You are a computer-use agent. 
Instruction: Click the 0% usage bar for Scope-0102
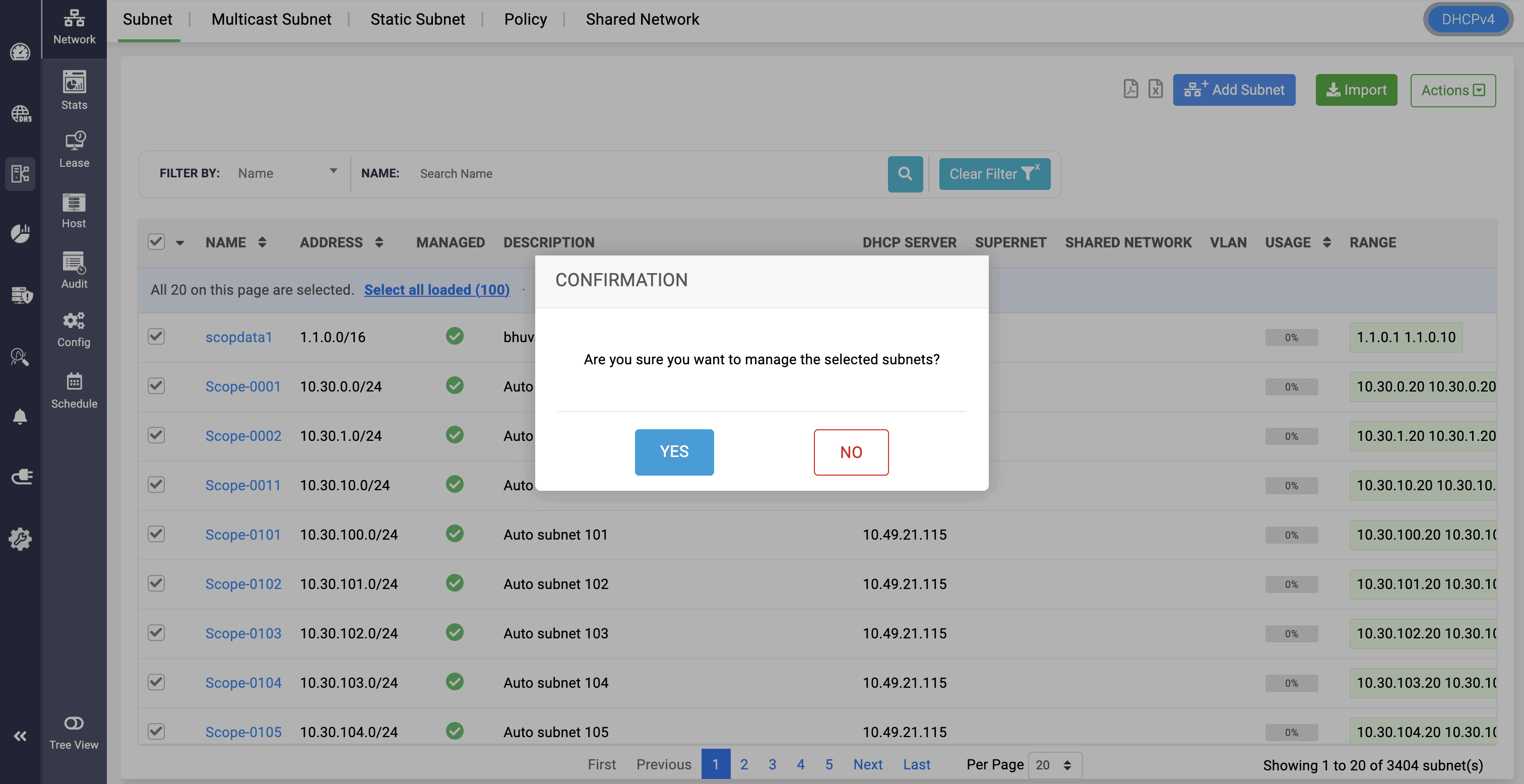pyautogui.click(x=1292, y=584)
